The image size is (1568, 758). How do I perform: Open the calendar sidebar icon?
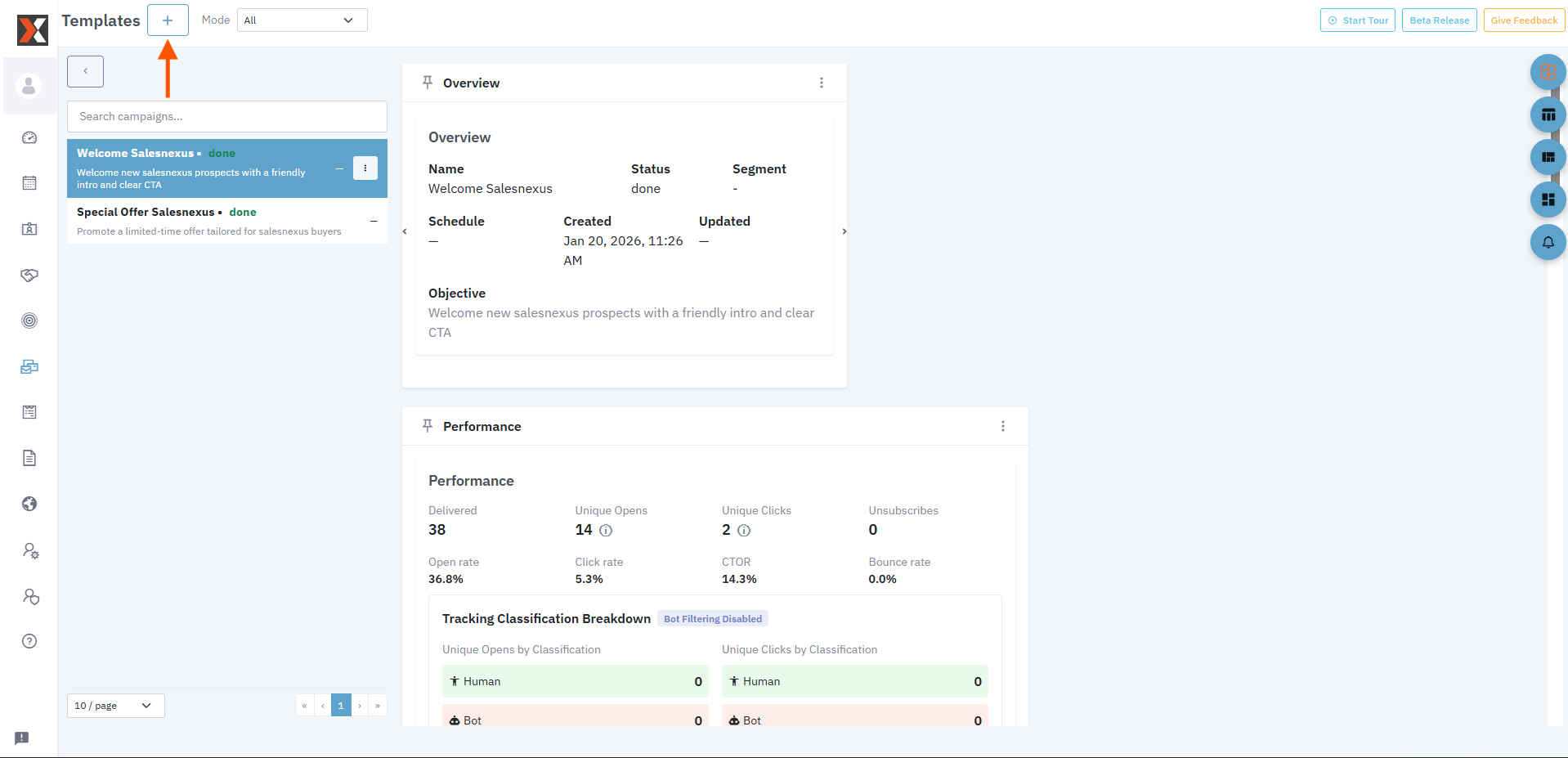29,183
